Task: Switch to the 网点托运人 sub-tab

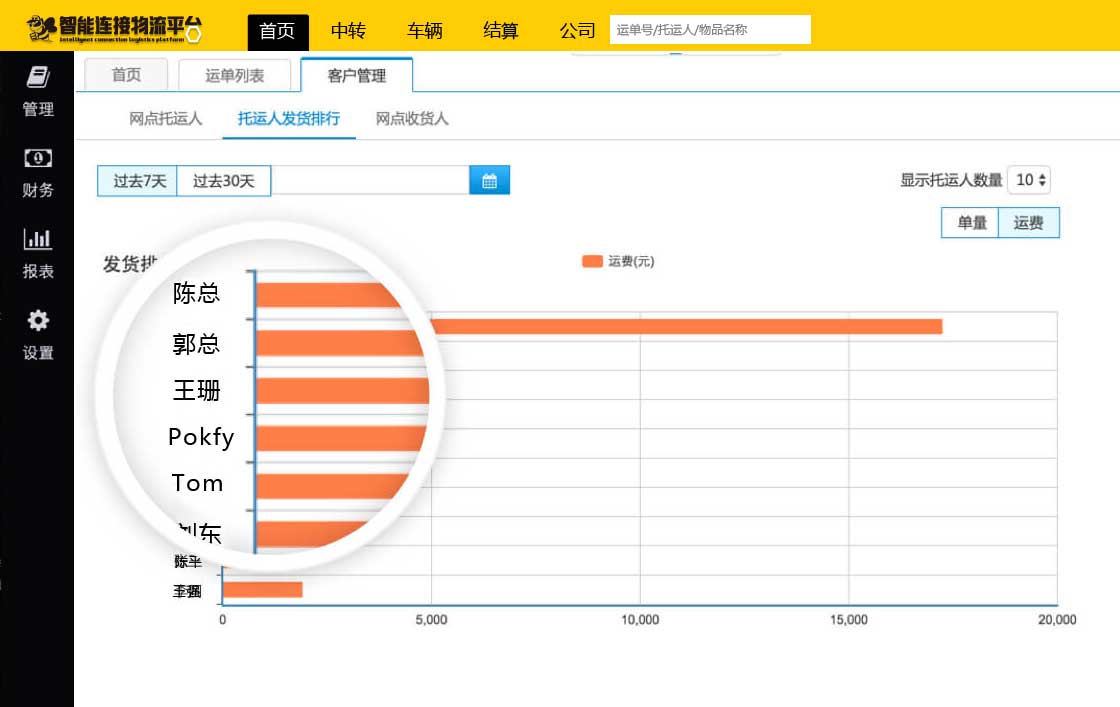Action: (x=166, y=119)
